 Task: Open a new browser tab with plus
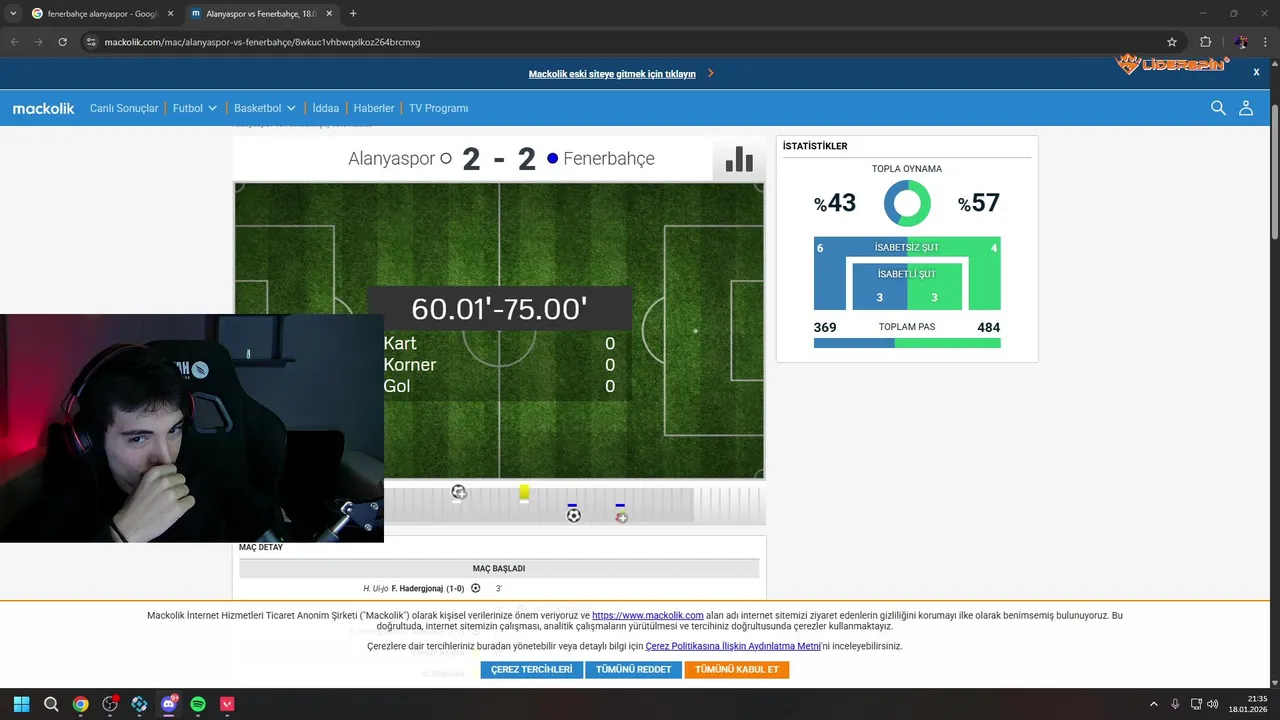click(353, 14)
